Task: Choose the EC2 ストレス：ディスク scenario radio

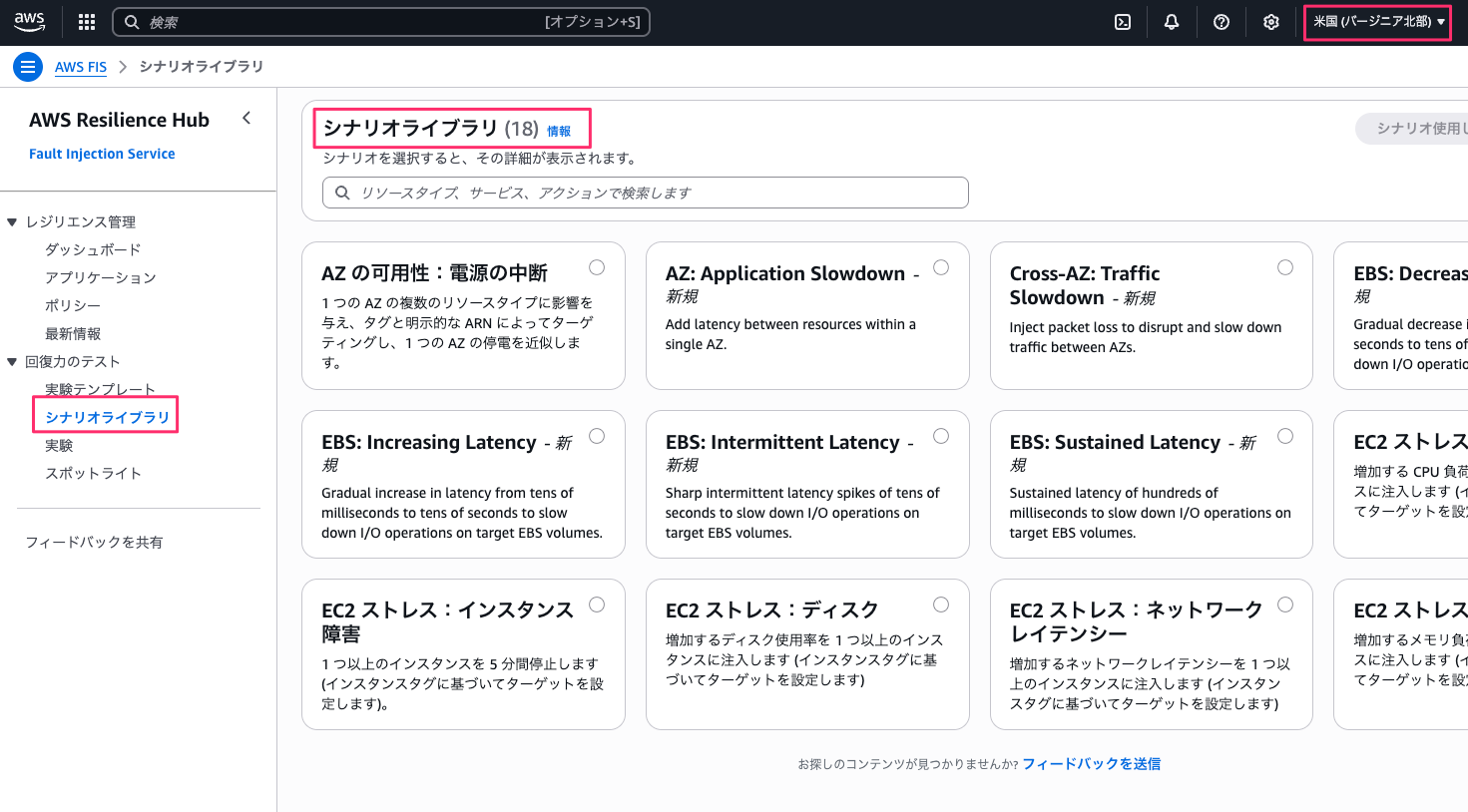Action: 941,605
